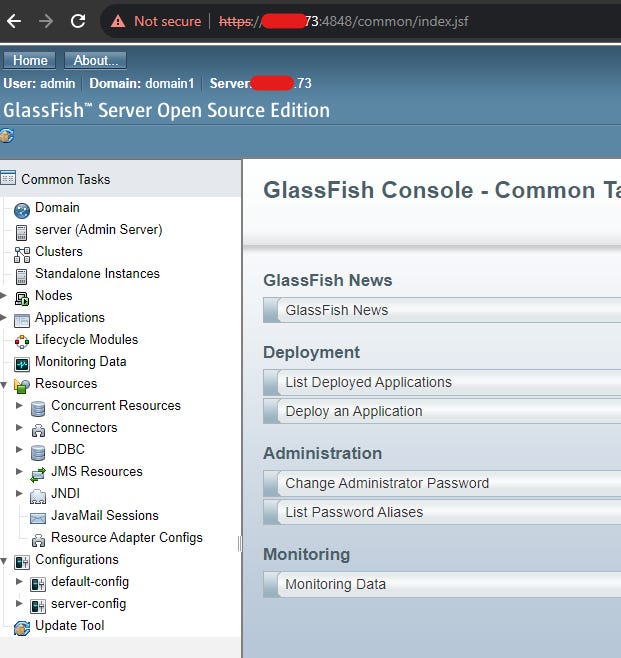Click the Common Tasks table icon
Viewport: 621px width, 658px height.
tap(8, 178)
